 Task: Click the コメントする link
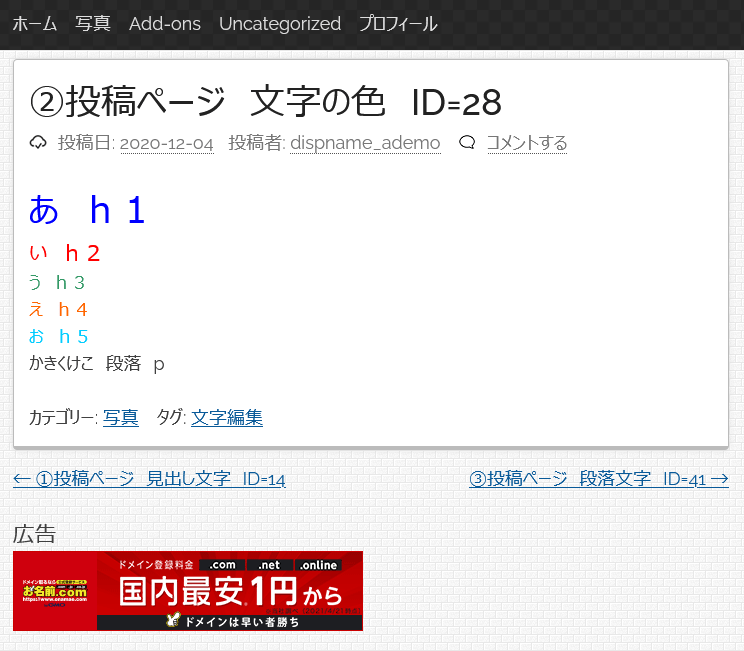click(527, 143)
